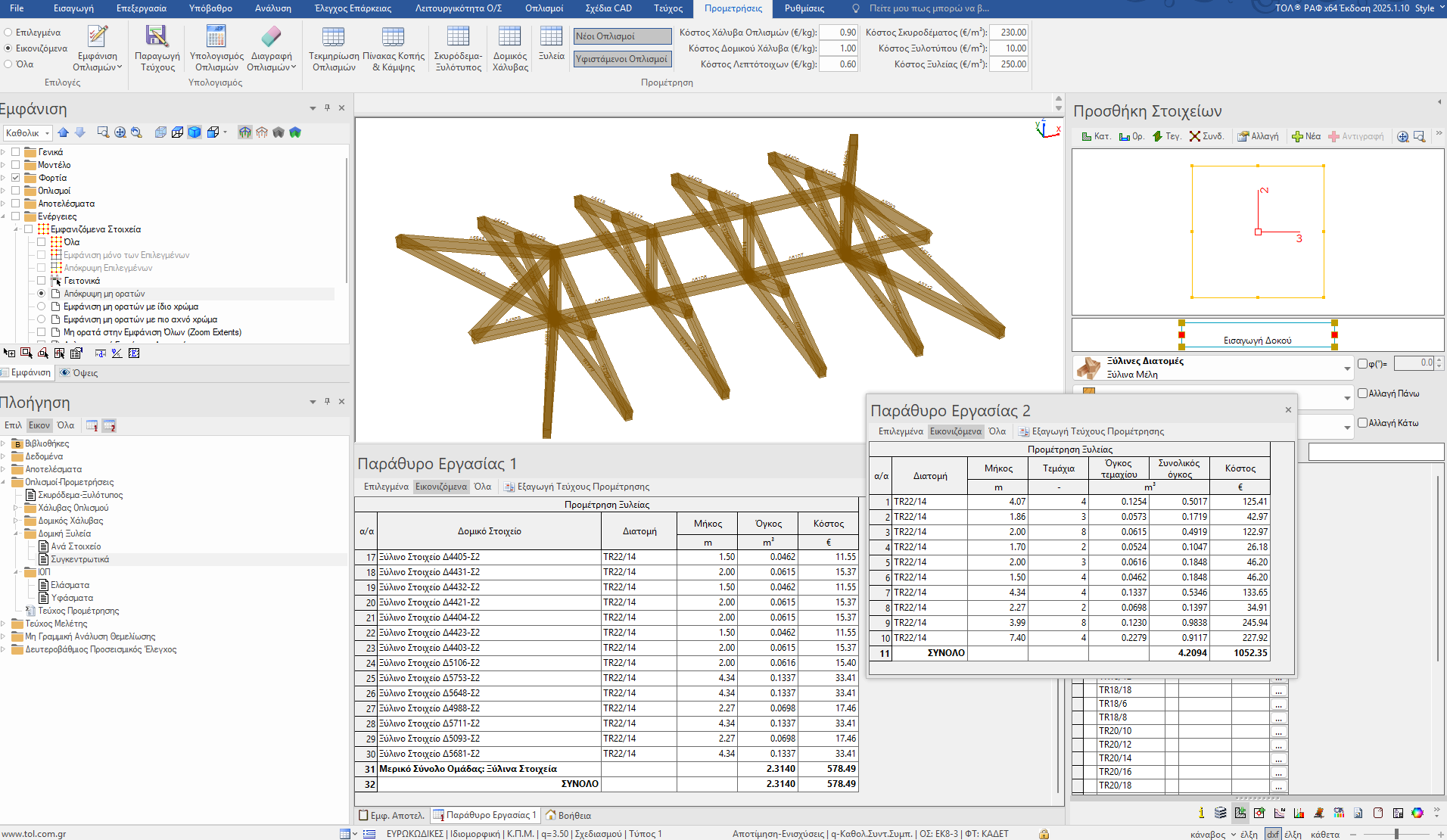Switch to the Όψεις panel tab

[79, 373]
